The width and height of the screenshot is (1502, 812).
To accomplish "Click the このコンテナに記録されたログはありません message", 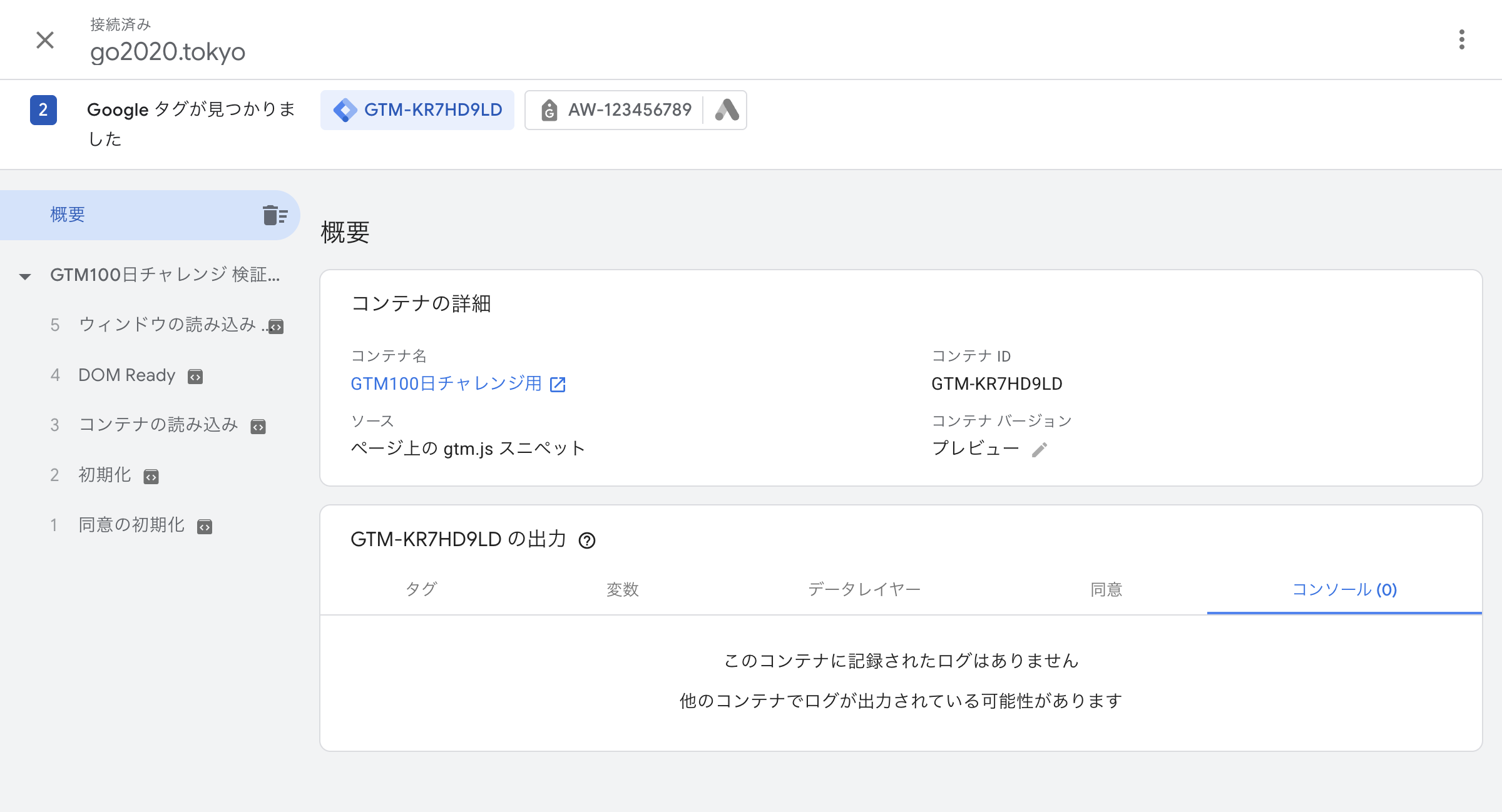I will click(901, 661).
